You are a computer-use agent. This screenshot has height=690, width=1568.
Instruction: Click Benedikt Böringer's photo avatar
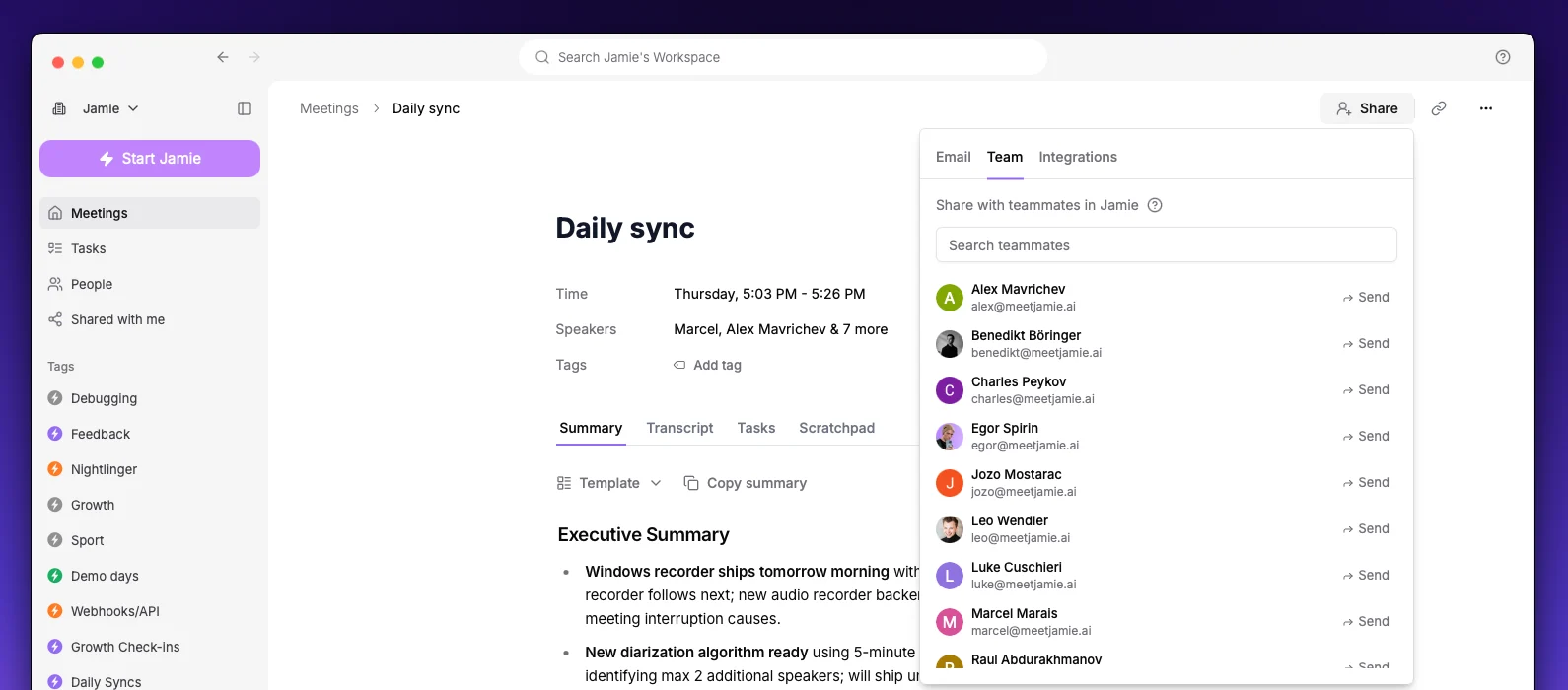pos(950,344)
